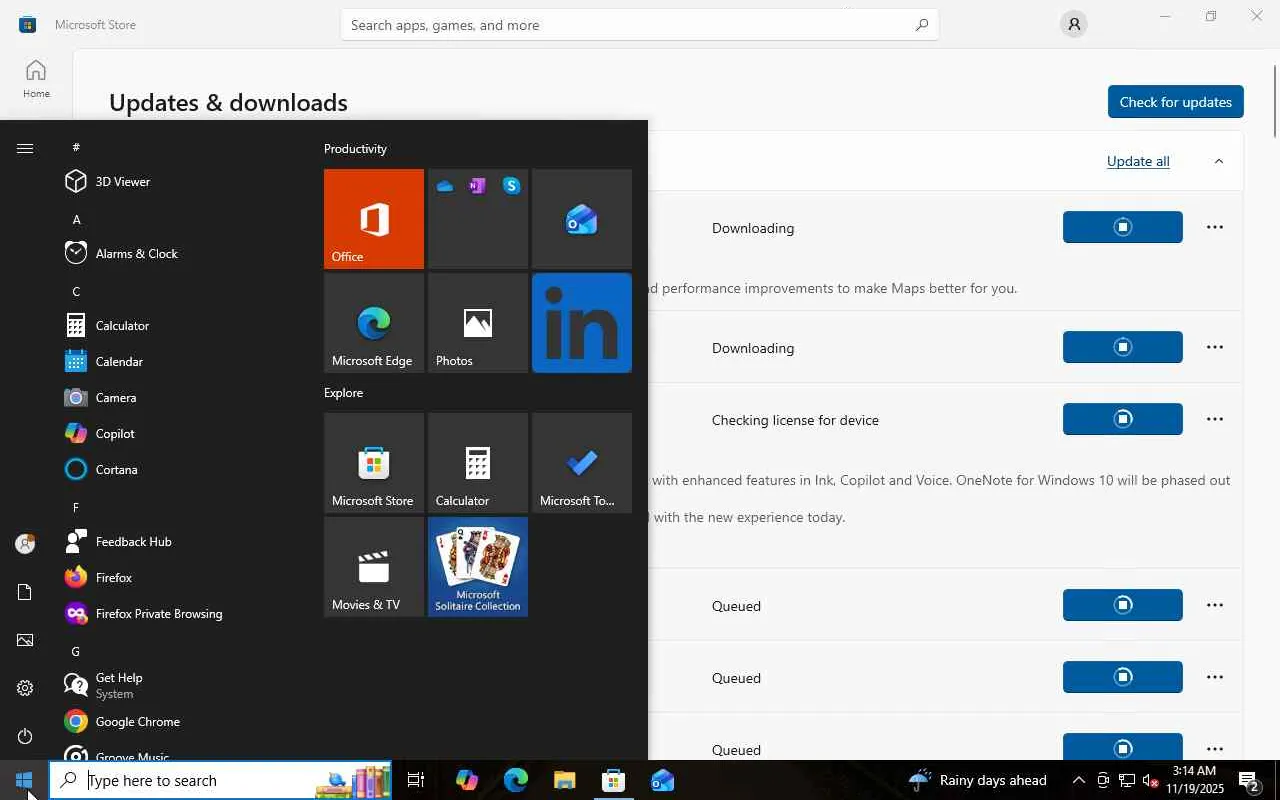Viewport: 1280px width, 800px height.
Task: Open the Calculator tile in Explore
Action: 478,463
